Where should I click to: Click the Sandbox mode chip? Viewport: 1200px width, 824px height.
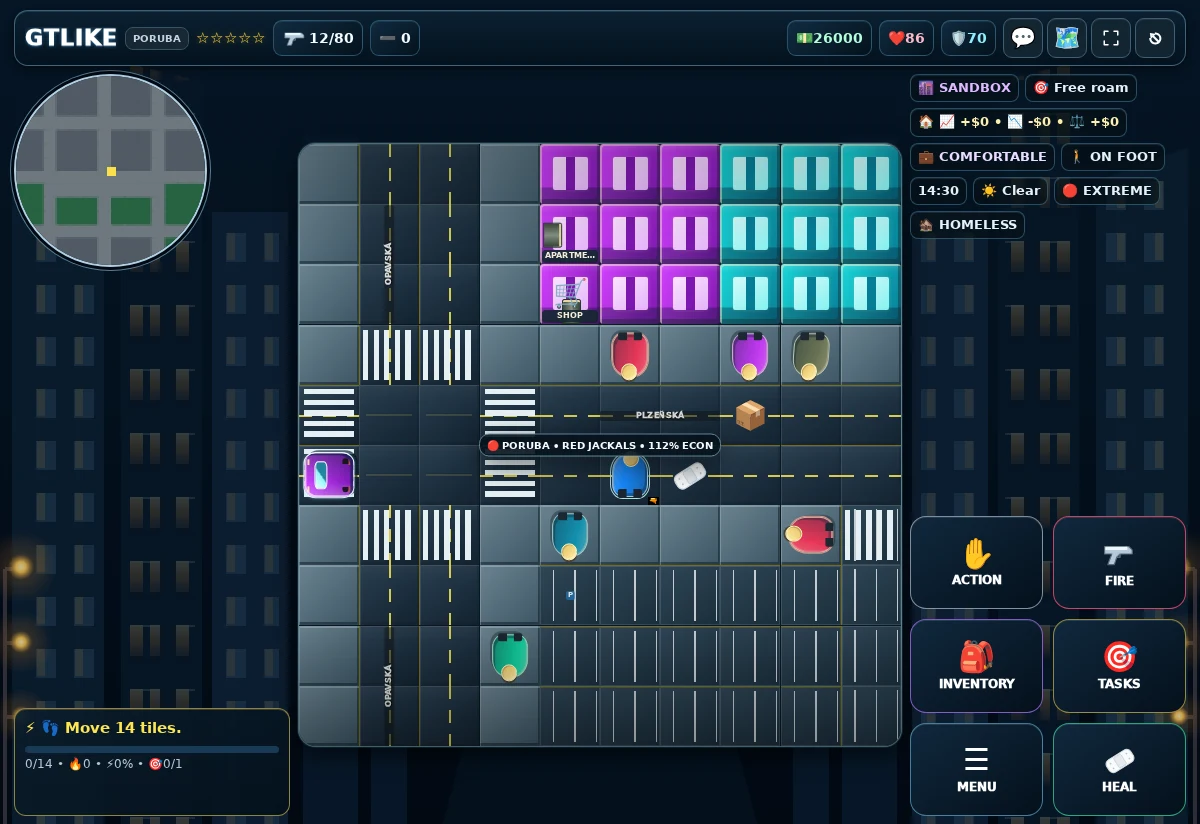coord(964,88)
